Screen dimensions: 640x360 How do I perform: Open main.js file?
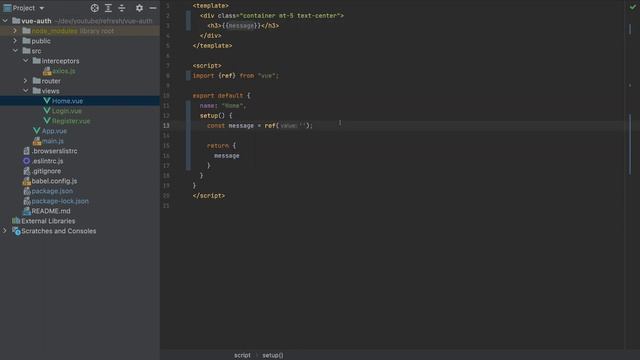(x=53, y=141)
